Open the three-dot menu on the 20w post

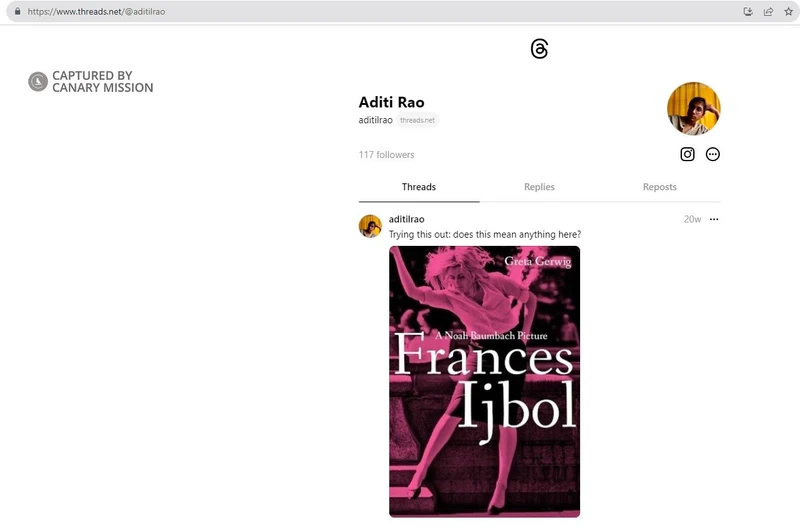(714, 219)
